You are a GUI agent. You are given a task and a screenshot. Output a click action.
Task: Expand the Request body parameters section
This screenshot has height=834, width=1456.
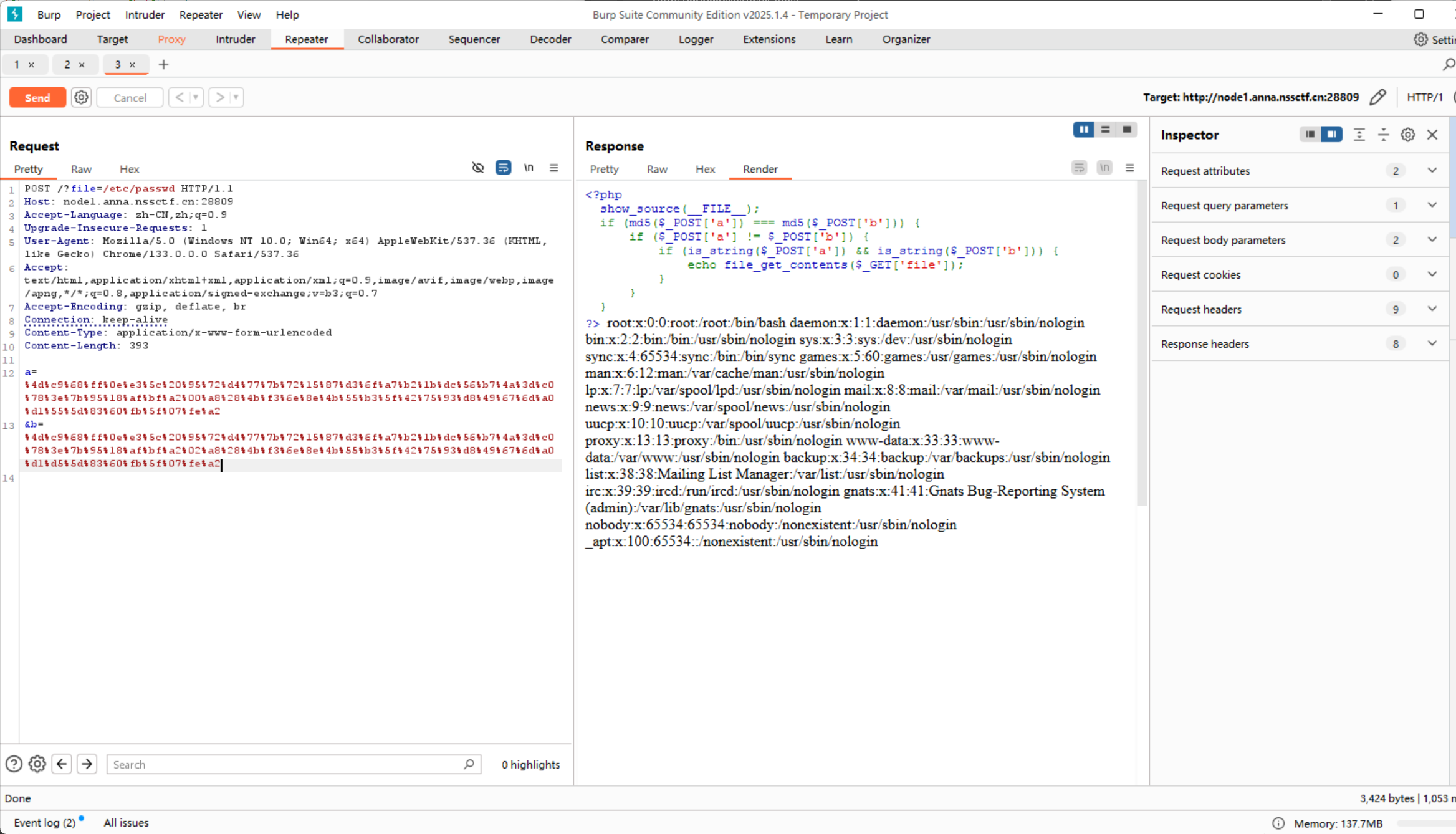[x=1432, y=240]
